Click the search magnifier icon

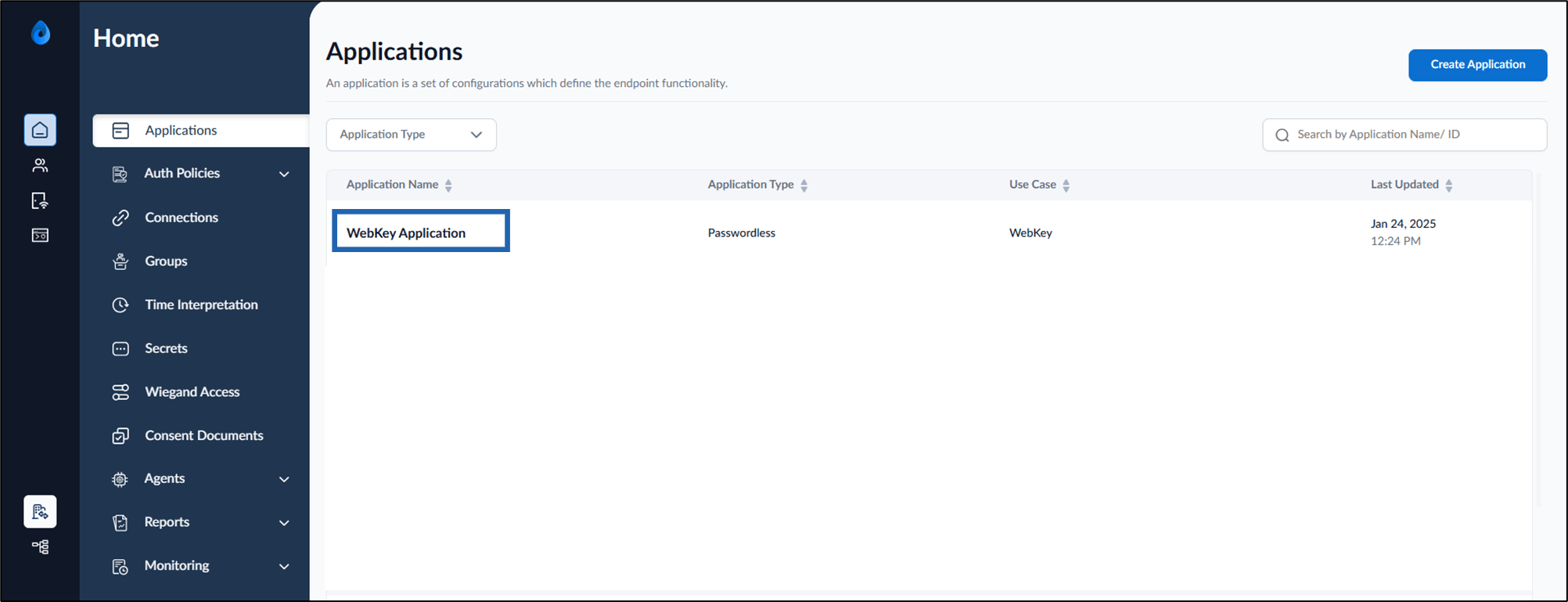coord(1282,135)
